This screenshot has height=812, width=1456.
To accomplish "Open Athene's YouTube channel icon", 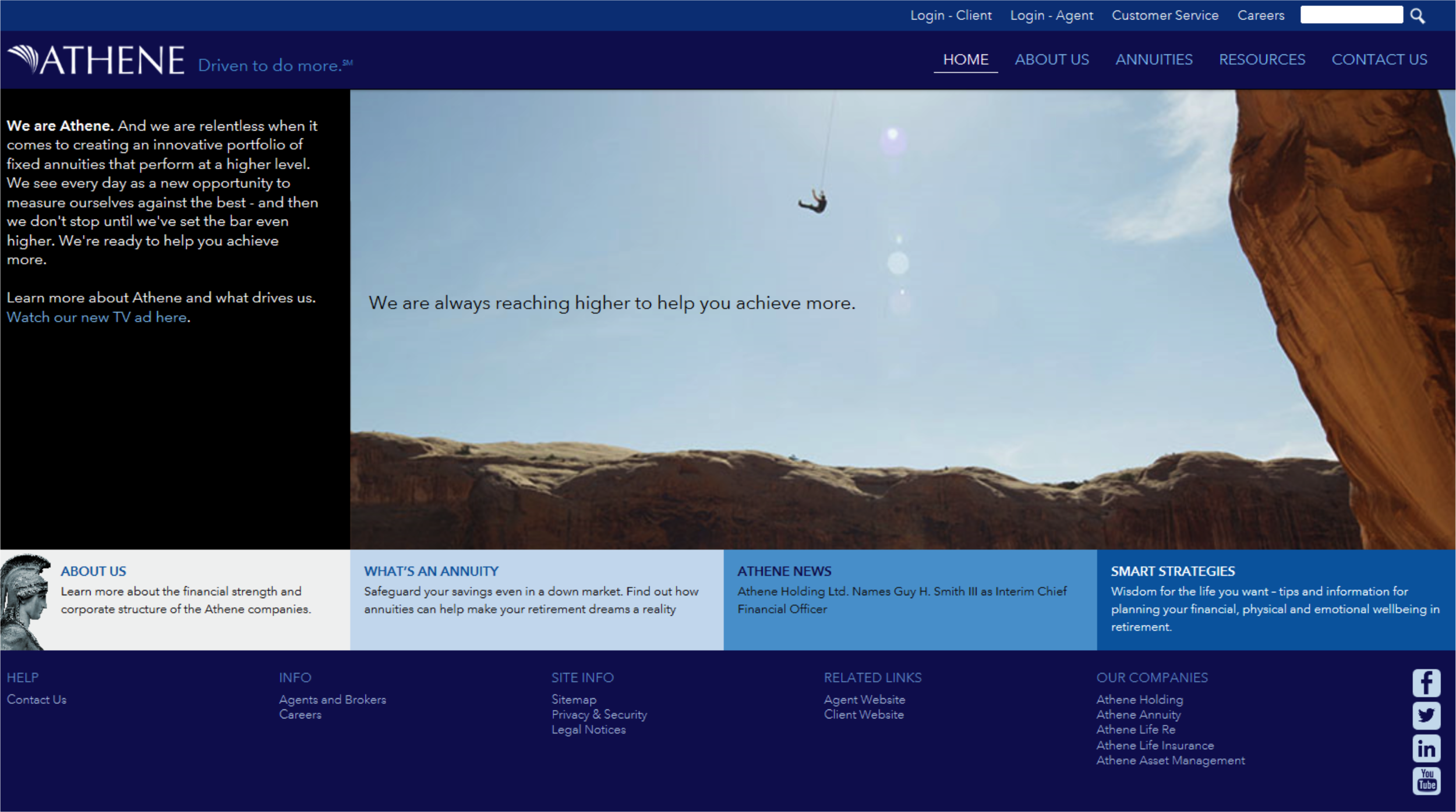I will coord(1426,781).
